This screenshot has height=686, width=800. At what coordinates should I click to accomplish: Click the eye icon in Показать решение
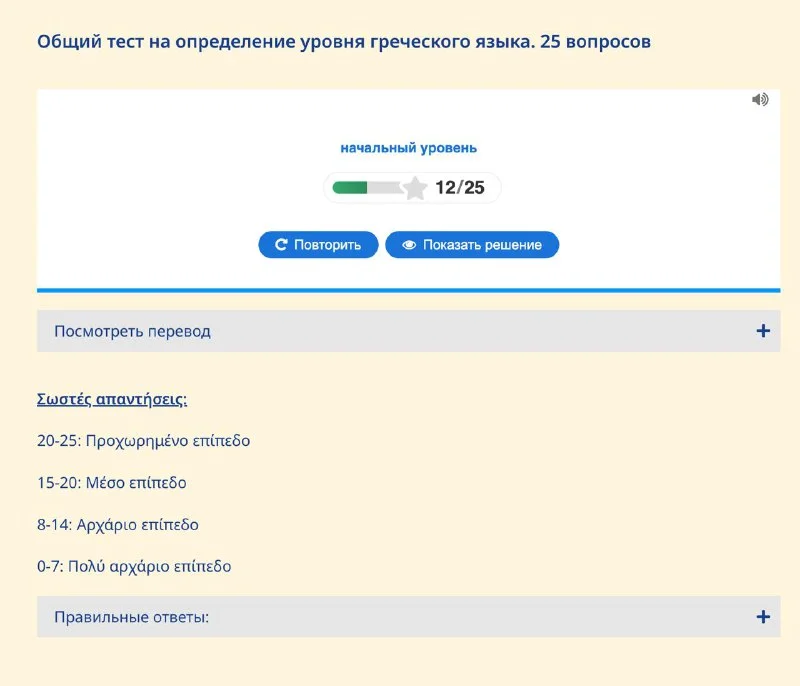click(409, 245)
